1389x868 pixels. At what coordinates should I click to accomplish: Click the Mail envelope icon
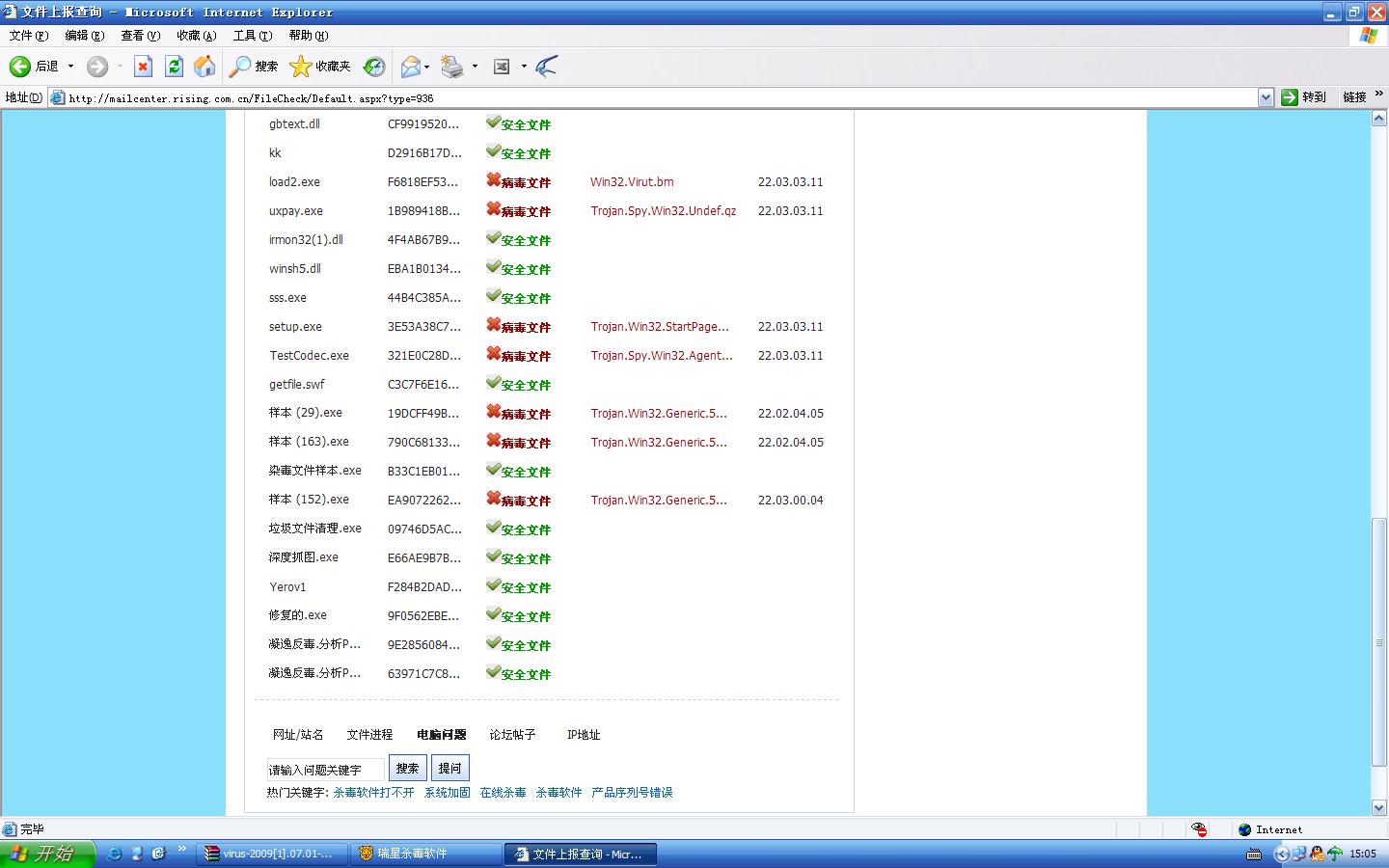click(x=411, y=67)
